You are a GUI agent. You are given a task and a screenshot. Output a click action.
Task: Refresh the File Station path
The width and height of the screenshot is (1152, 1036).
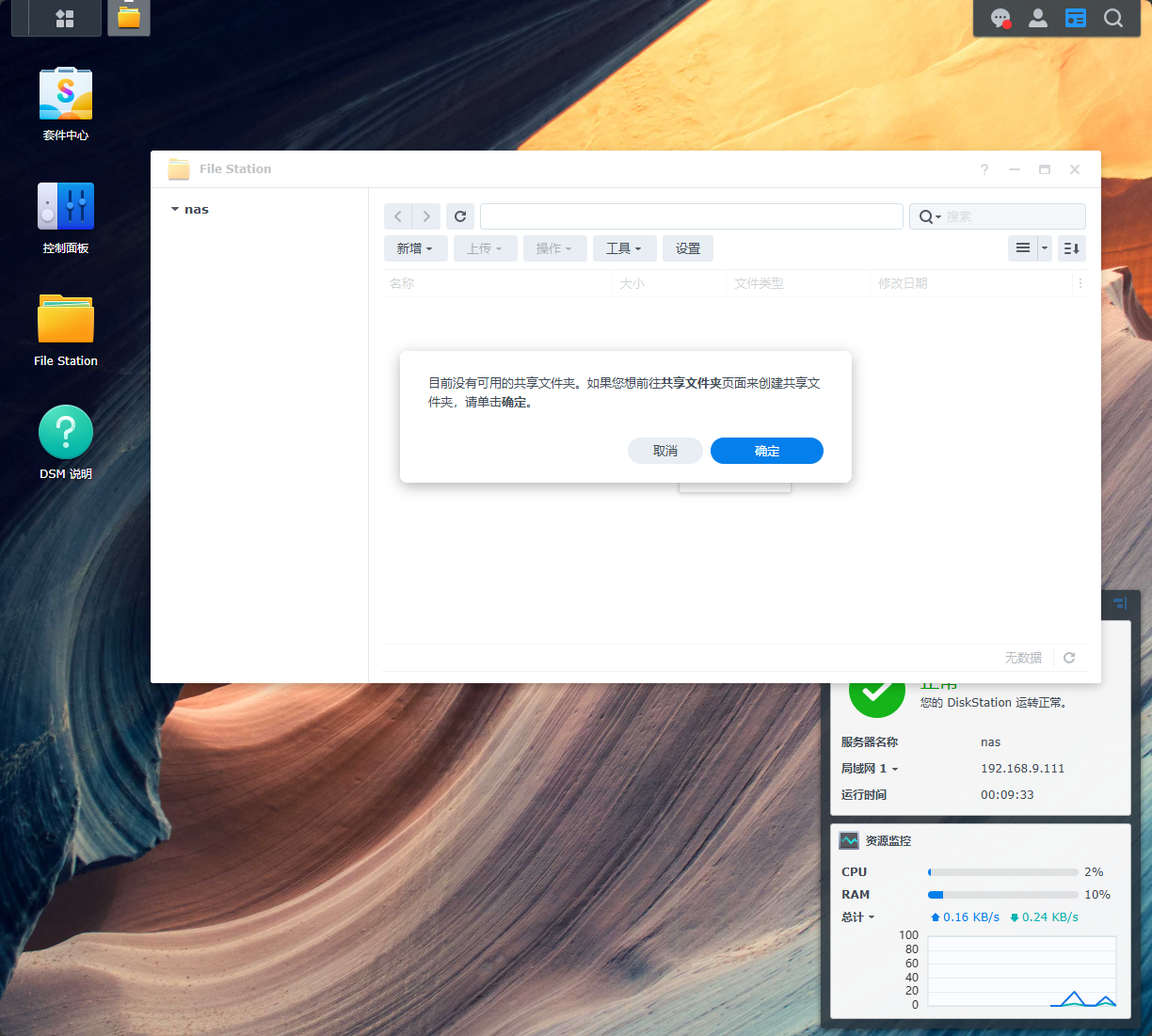click(460, 216)
